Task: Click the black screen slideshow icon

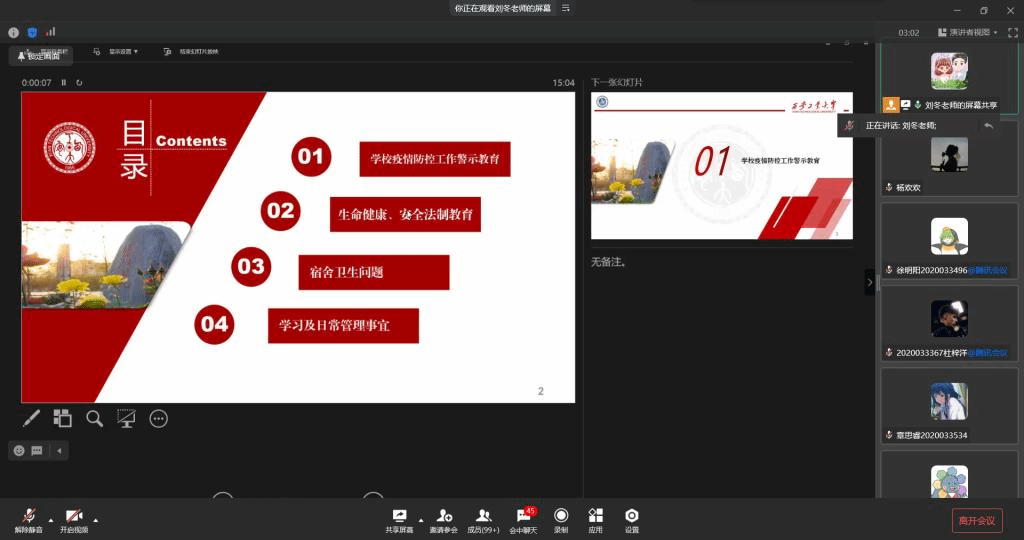Action: (126, 419)
